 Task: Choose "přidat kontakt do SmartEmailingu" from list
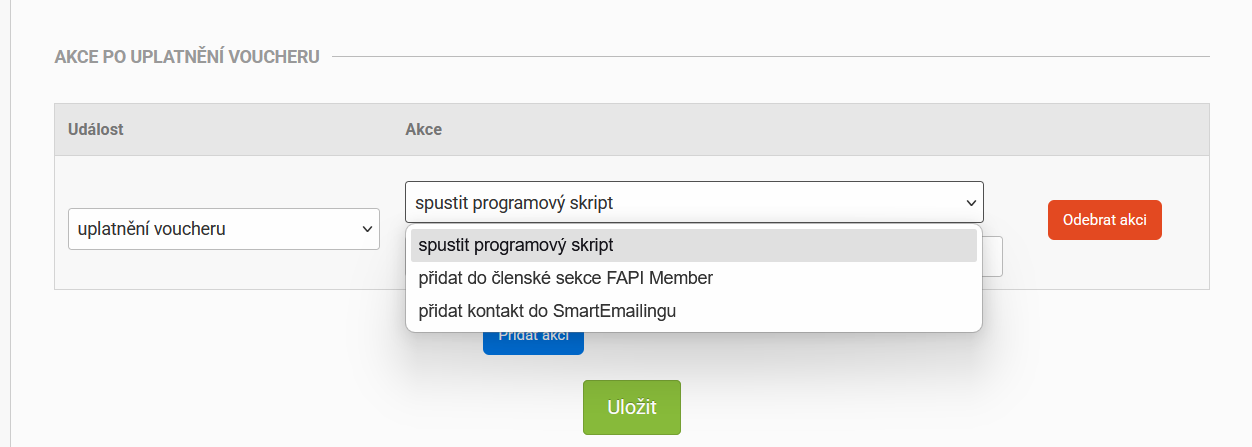tap(693, 311)
